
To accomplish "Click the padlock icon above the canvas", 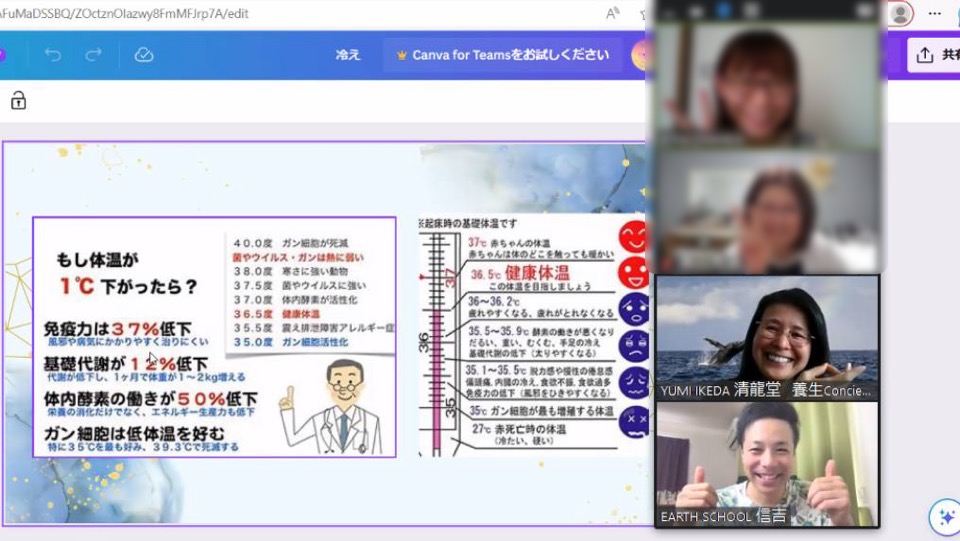I will pos(18,101).
